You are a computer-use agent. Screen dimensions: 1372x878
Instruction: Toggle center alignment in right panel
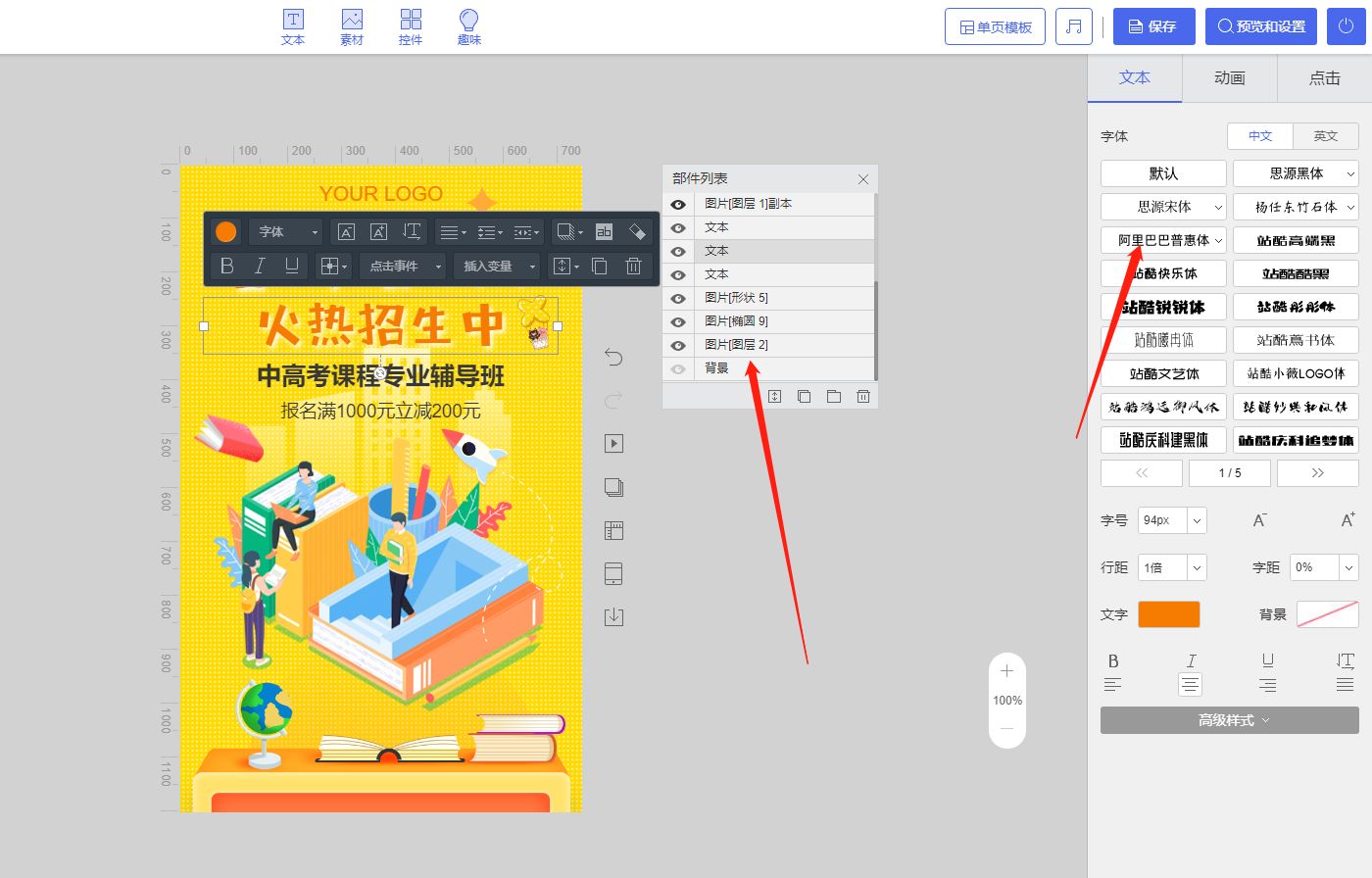[x=1190, y=685]
